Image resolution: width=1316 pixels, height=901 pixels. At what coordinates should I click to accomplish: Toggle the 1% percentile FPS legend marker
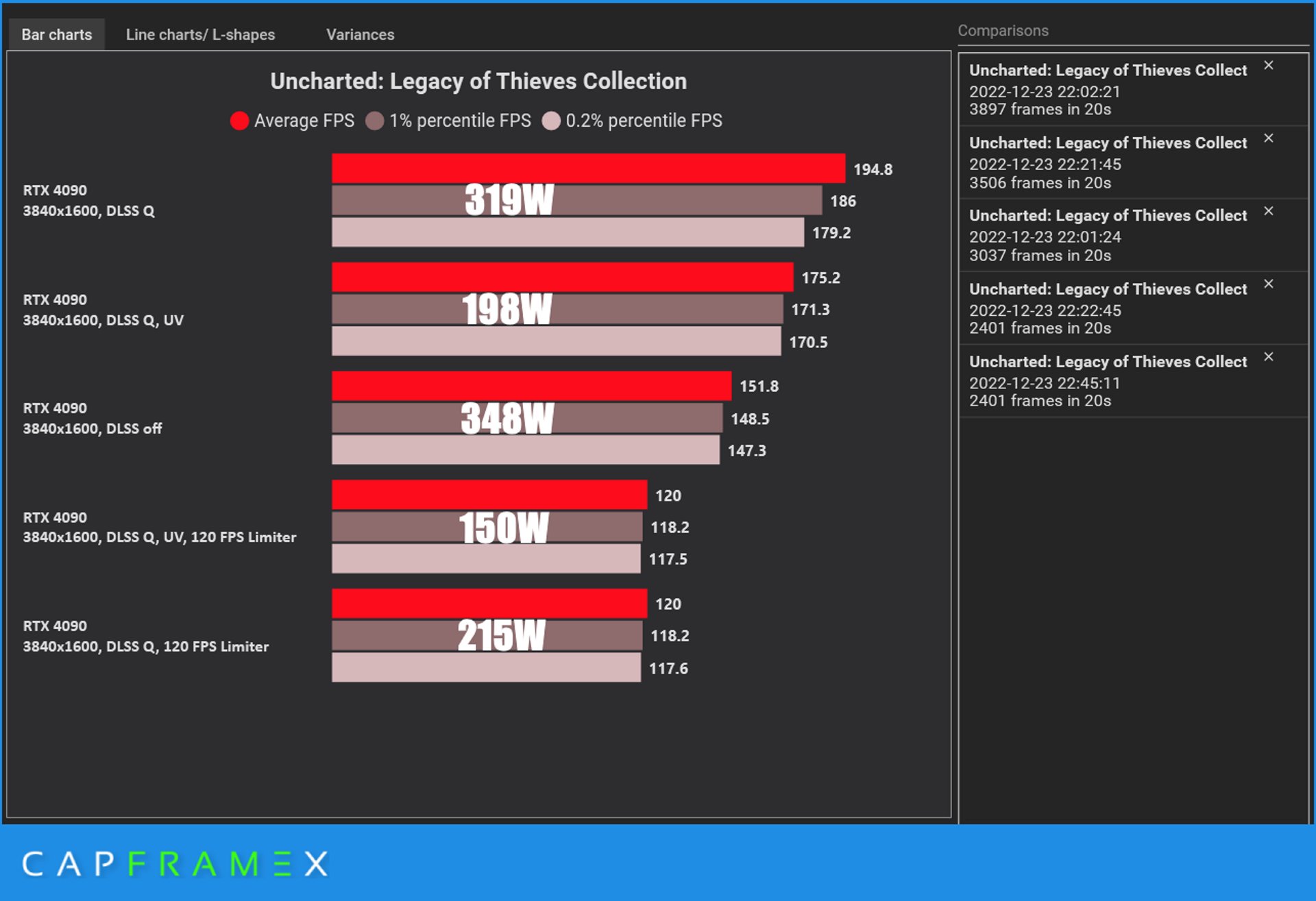coord(374,121)
